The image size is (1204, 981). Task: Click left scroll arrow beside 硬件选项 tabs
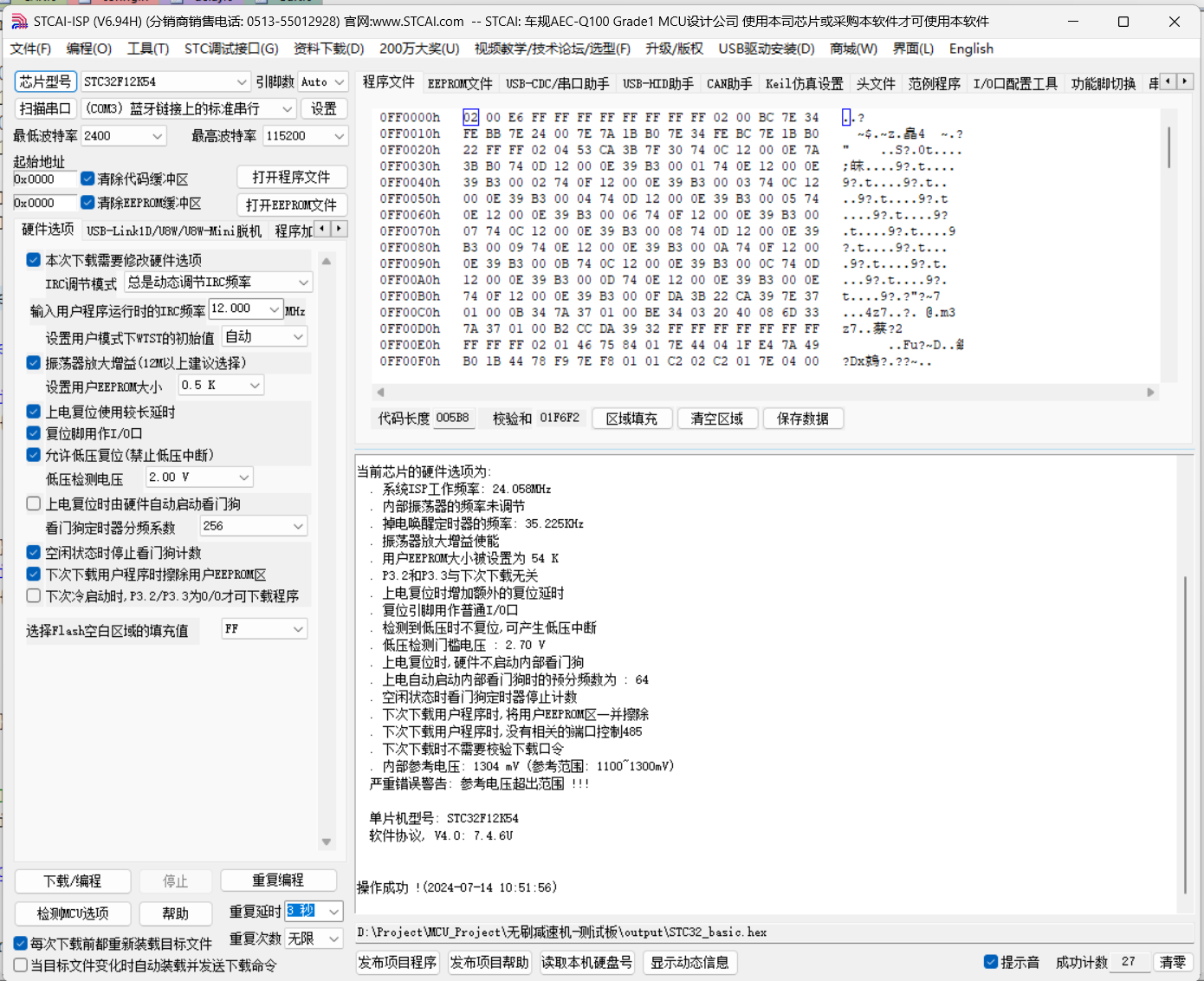pyautogui.click(x=322, y=229)
